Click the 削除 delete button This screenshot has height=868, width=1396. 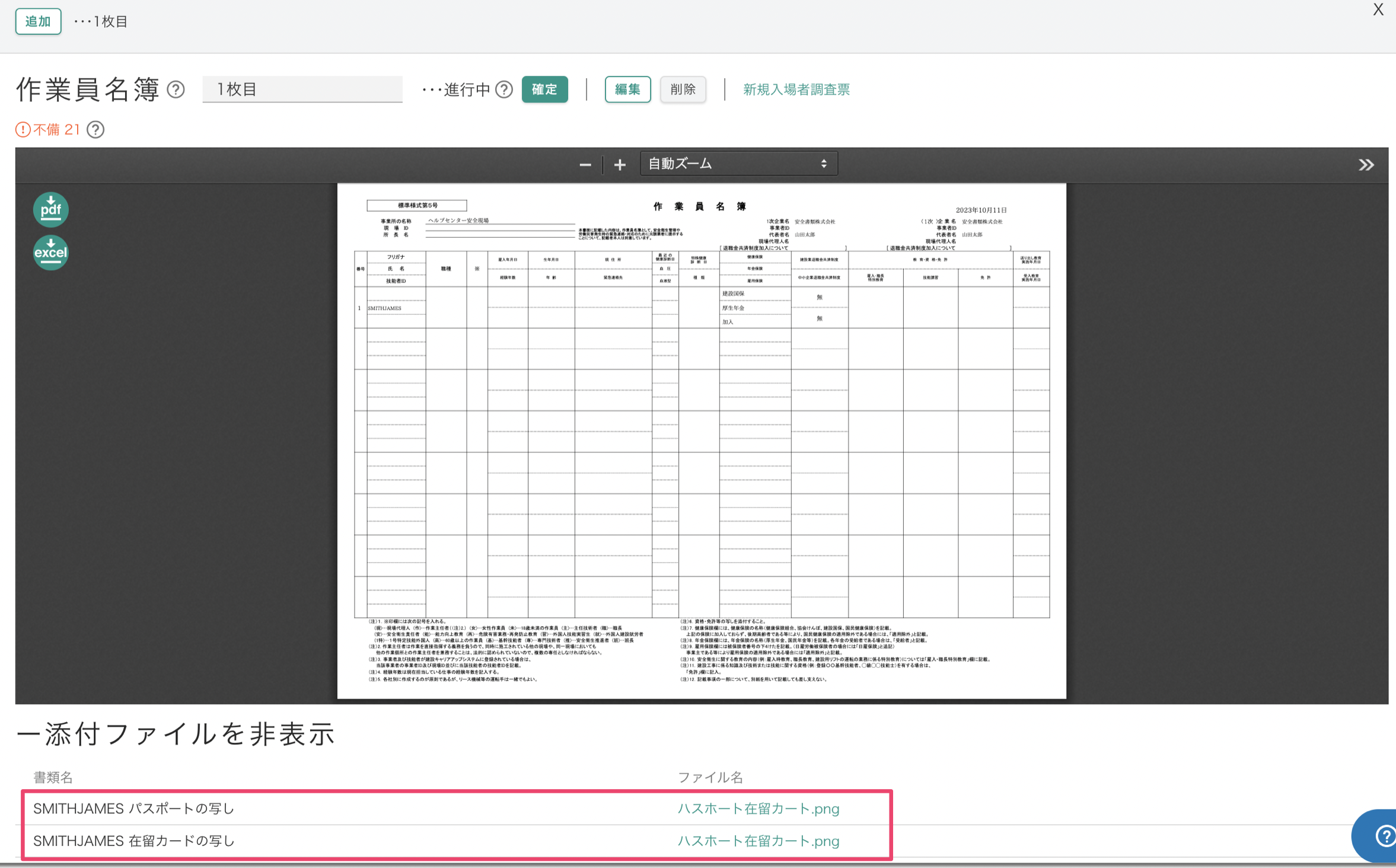(683, 90)
